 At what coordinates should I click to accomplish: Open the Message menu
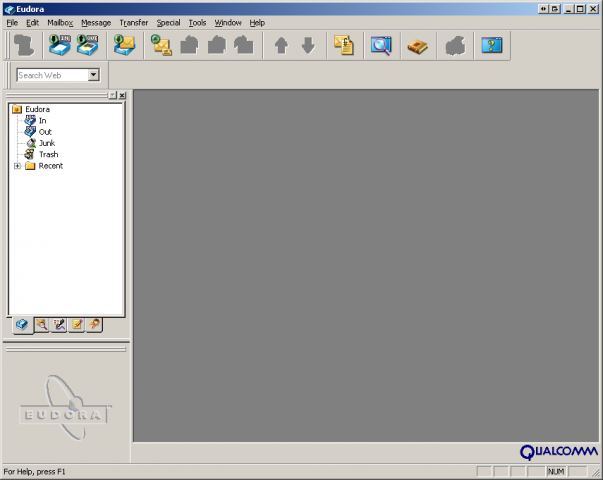pos(96,23)
